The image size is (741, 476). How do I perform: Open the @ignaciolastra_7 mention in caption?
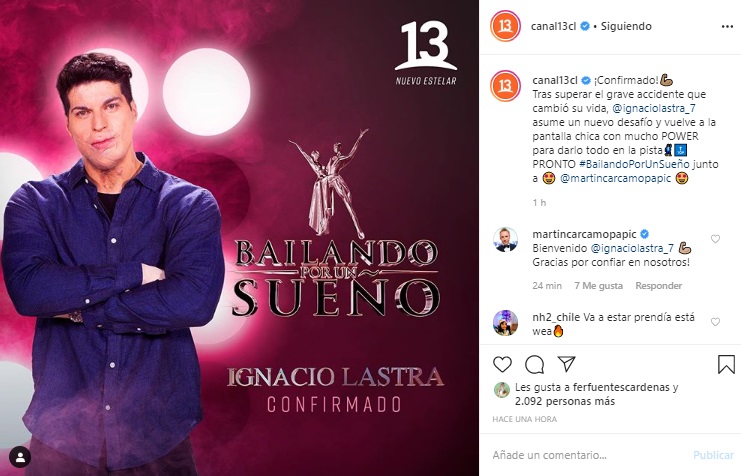(654, 108)
